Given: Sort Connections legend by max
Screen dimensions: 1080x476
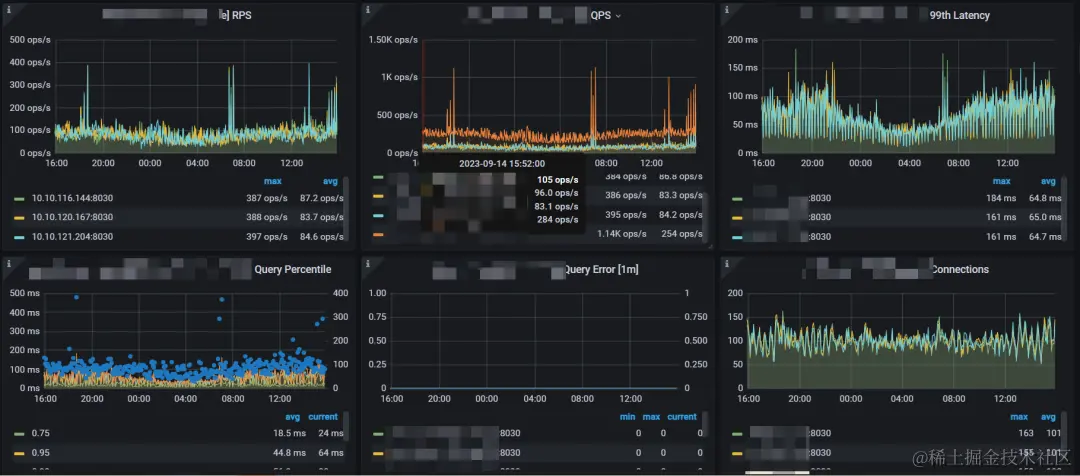Looking at the screenshot, I should click(1019, 417).
